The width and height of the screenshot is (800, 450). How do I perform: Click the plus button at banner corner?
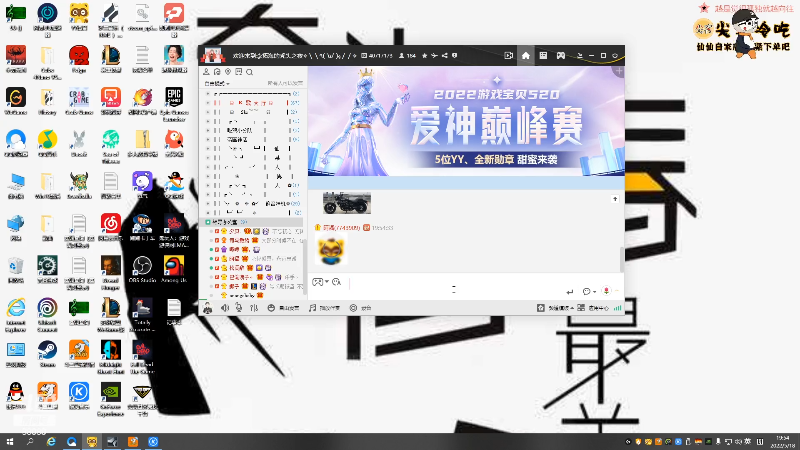coord(618,71)
